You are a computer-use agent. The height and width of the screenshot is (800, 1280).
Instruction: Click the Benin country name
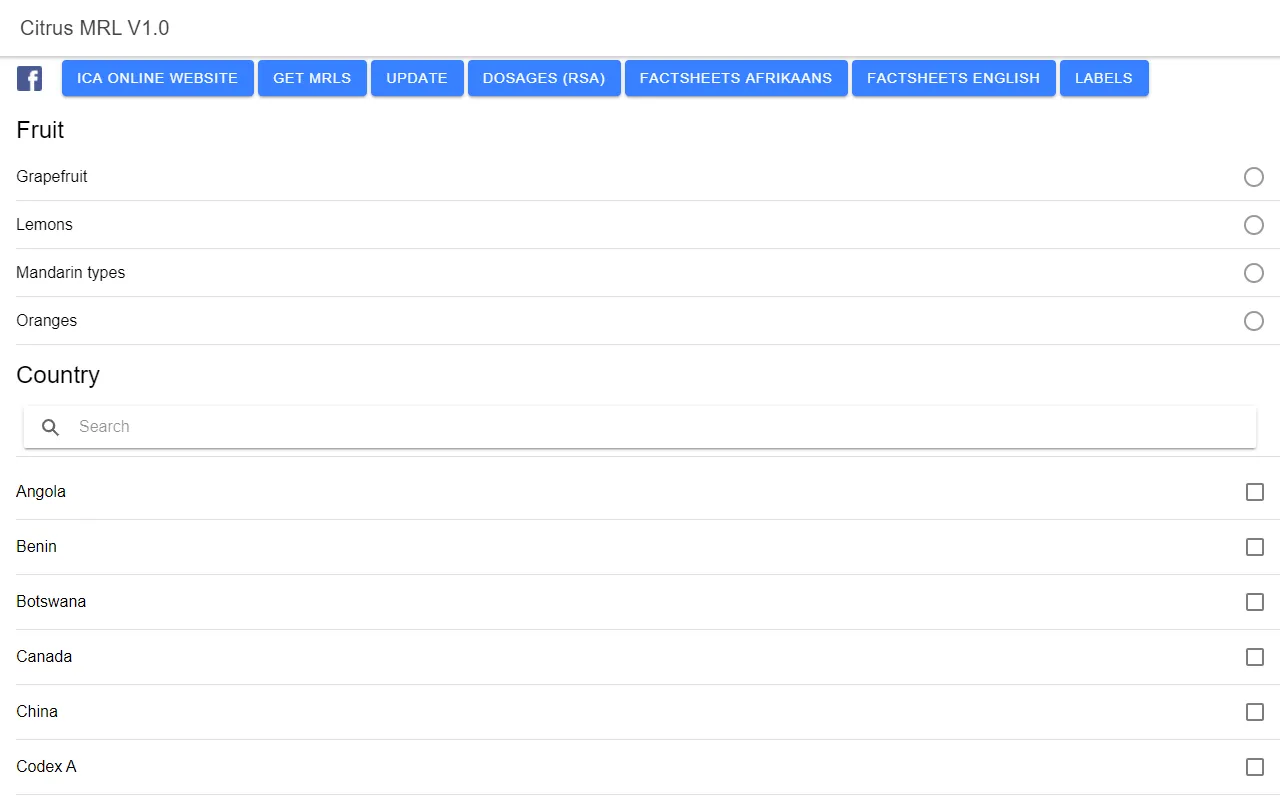37,546
